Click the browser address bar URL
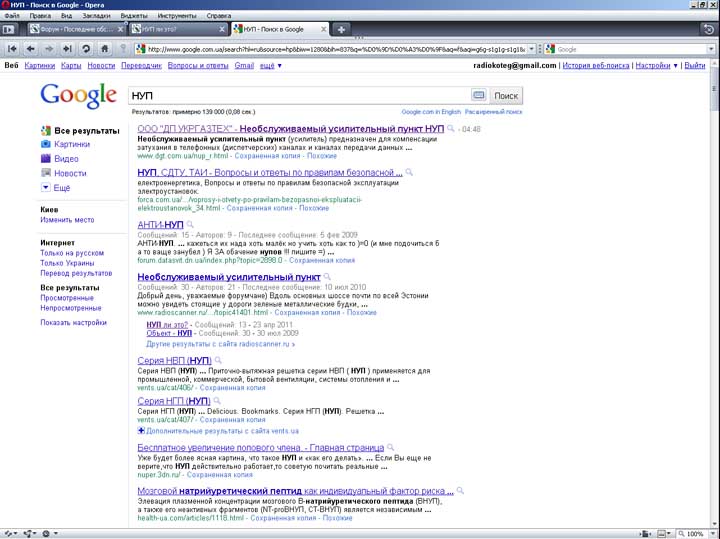 [x=335, y=49]
